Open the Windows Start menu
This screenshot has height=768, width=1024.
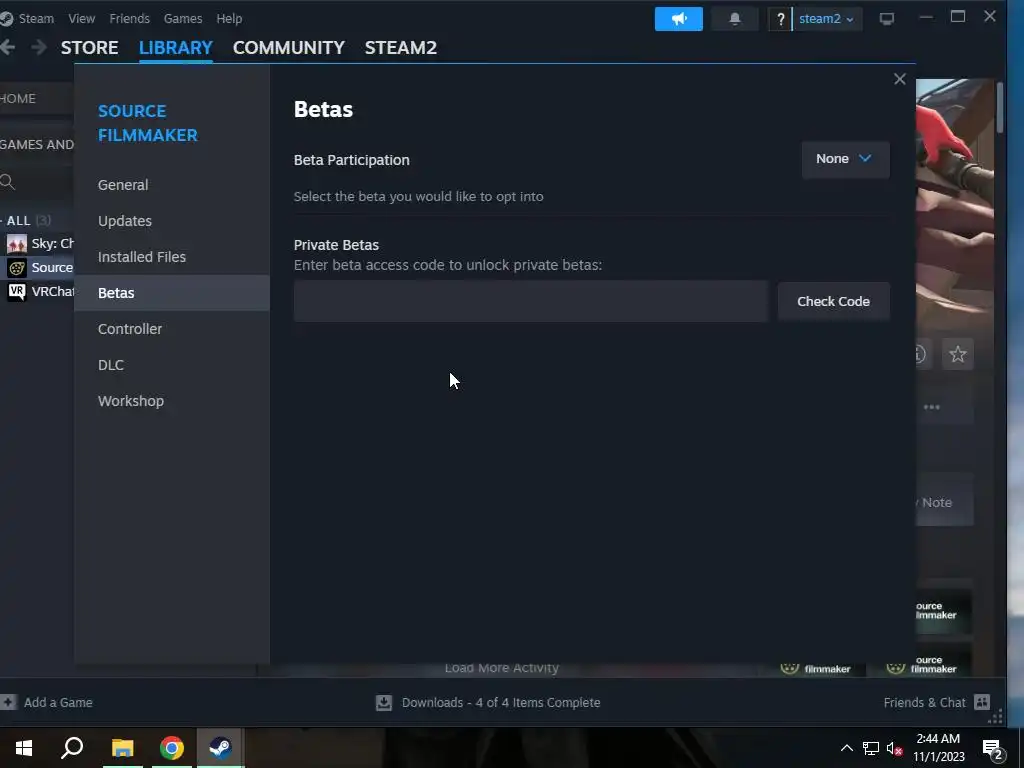point(24,748)
